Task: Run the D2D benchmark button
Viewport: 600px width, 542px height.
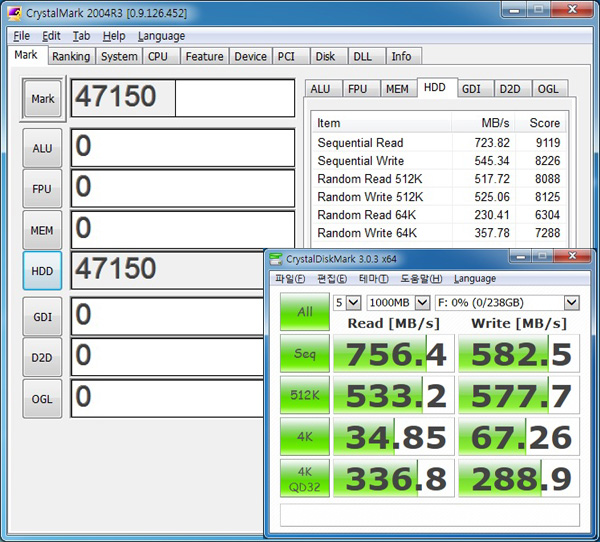Action: [x=42, y=357]
